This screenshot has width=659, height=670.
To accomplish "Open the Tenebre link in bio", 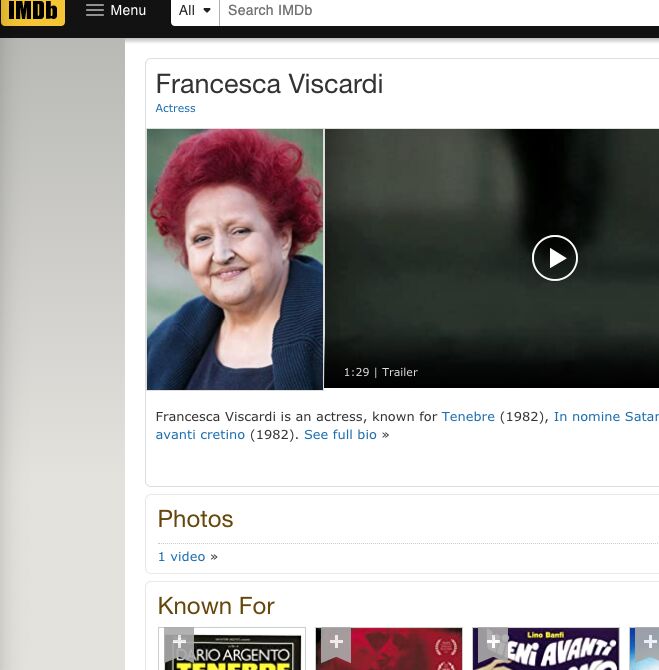I will click(468, 416).
